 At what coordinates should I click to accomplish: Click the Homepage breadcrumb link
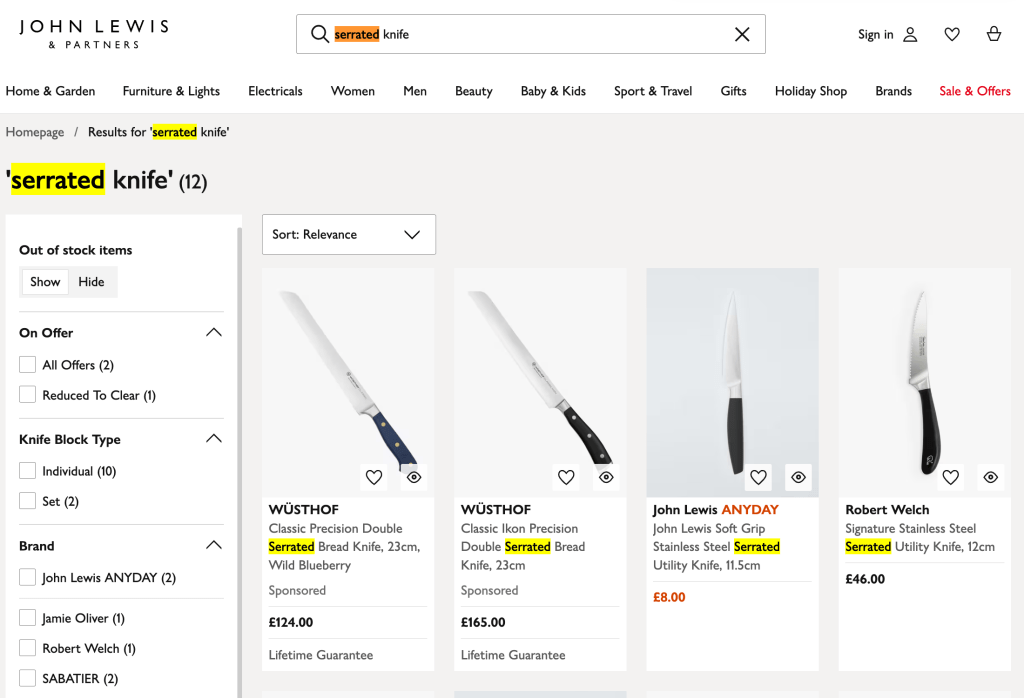coord(35,132)
